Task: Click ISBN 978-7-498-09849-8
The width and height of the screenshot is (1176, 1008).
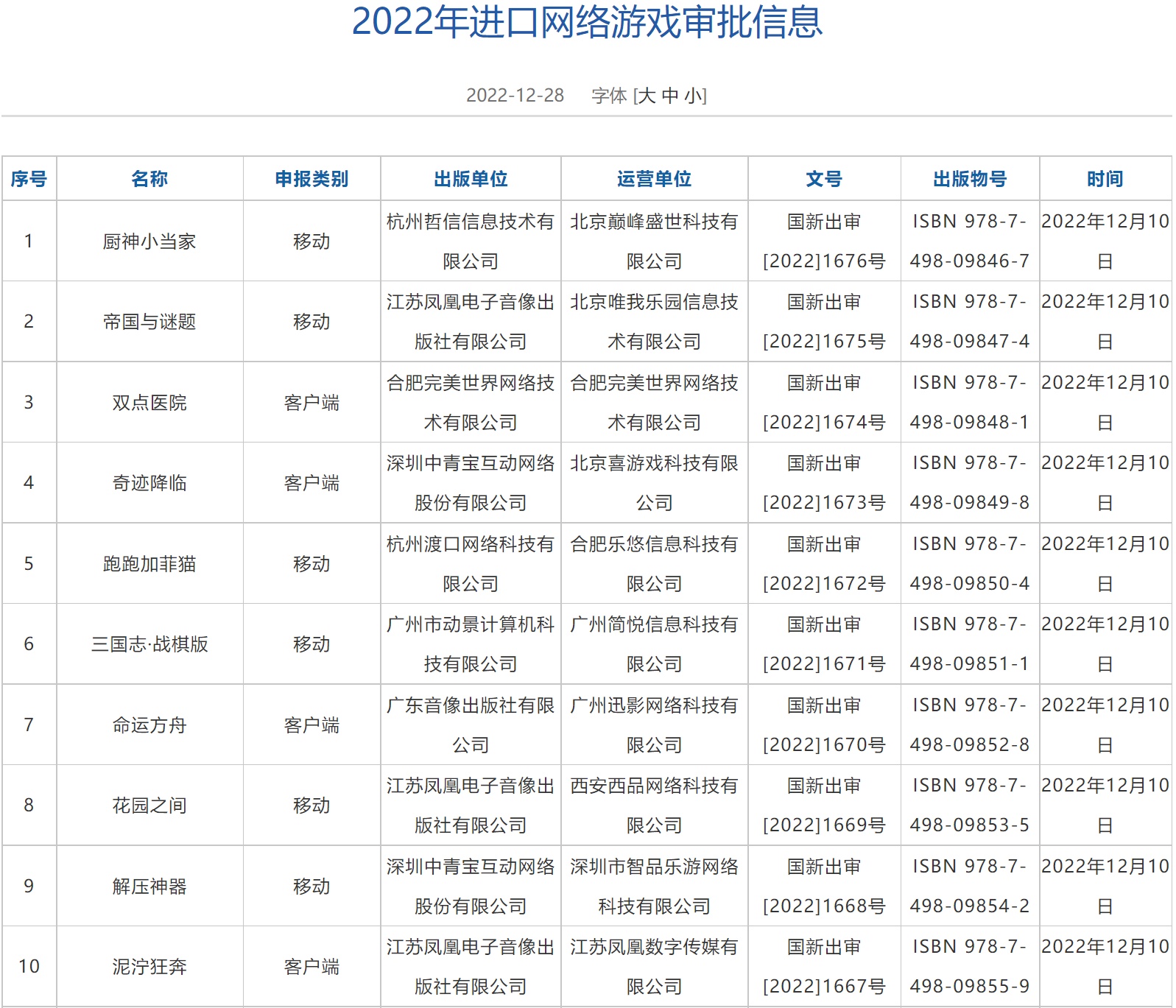Action: coord(970,483)
